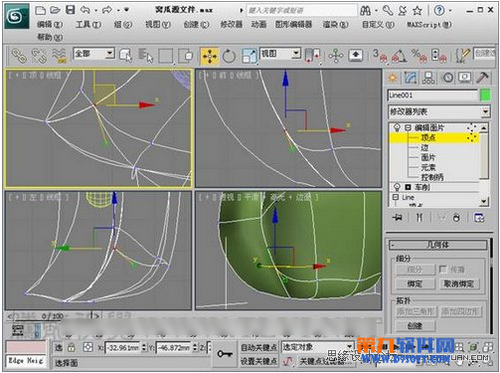The height and width of the screenshot is (373, 500).
Task: Click the Configure Modifier Sets icon
Action: click(479, 218)
